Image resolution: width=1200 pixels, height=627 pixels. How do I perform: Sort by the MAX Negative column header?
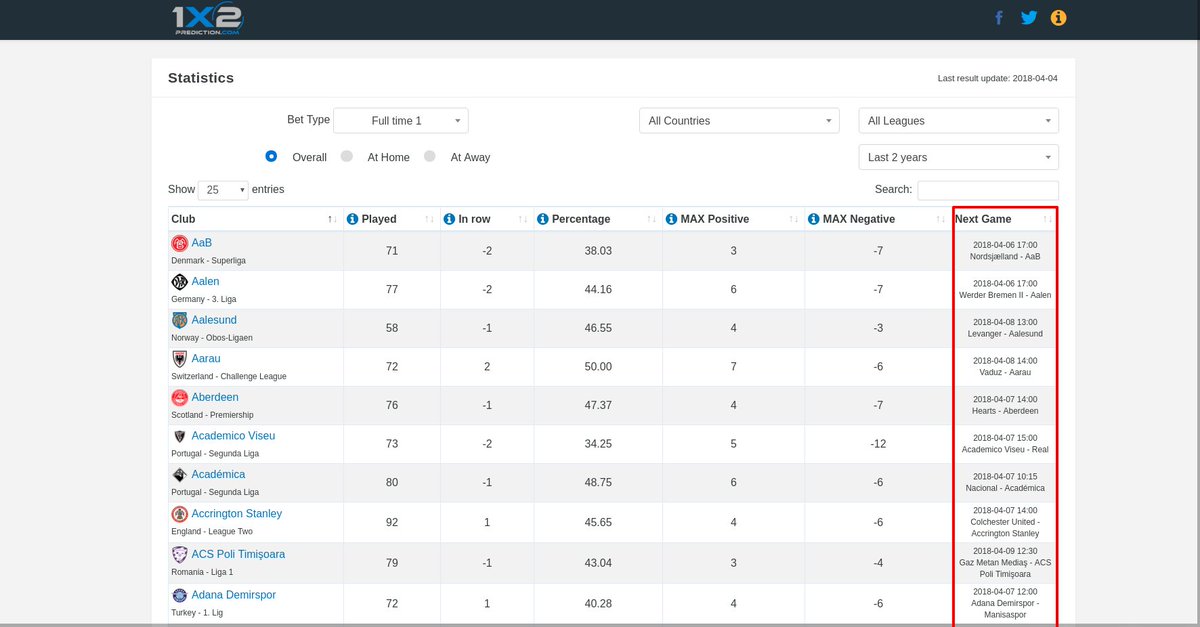pos(878,219)
